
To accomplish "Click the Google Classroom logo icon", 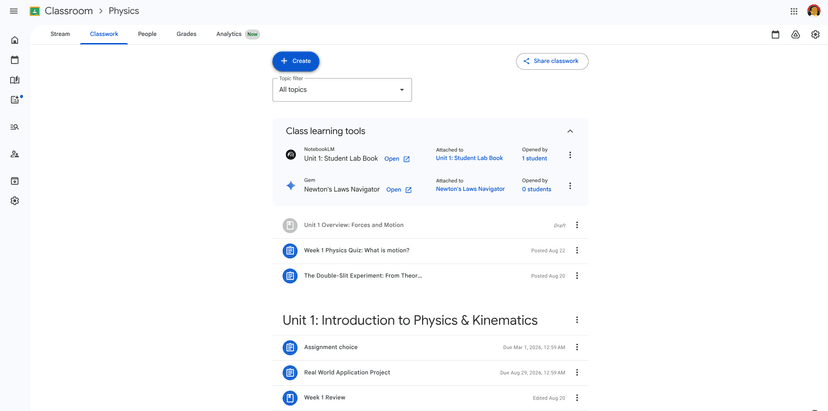I will 35,11.
